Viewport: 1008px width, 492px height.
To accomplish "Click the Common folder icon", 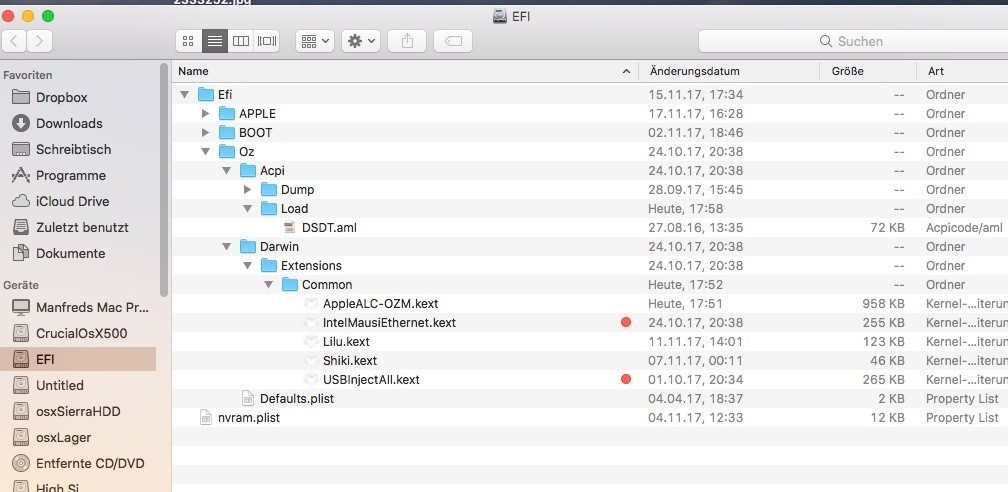I will point(290,284).
